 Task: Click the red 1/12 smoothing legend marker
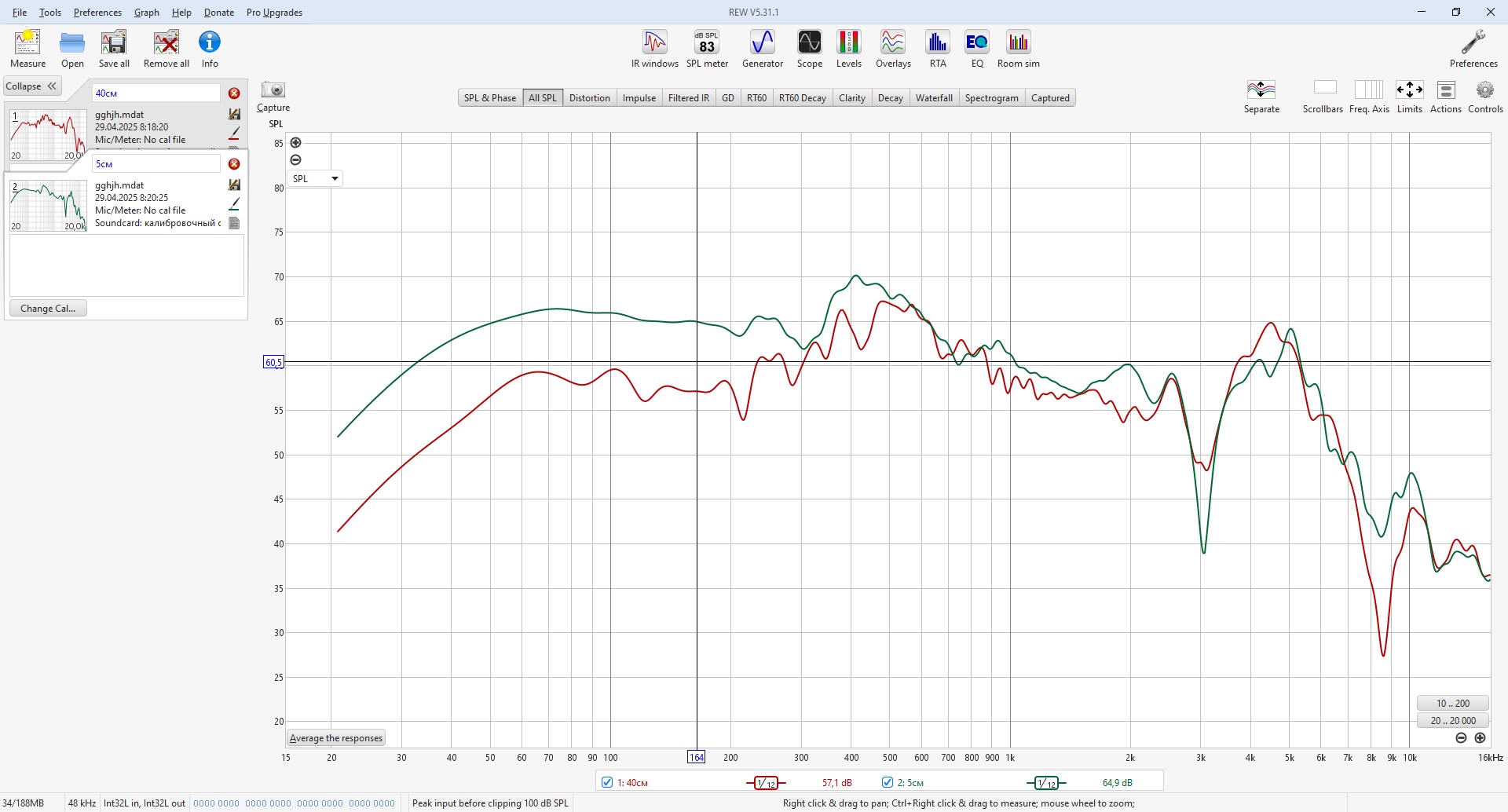tap(766, 783)
